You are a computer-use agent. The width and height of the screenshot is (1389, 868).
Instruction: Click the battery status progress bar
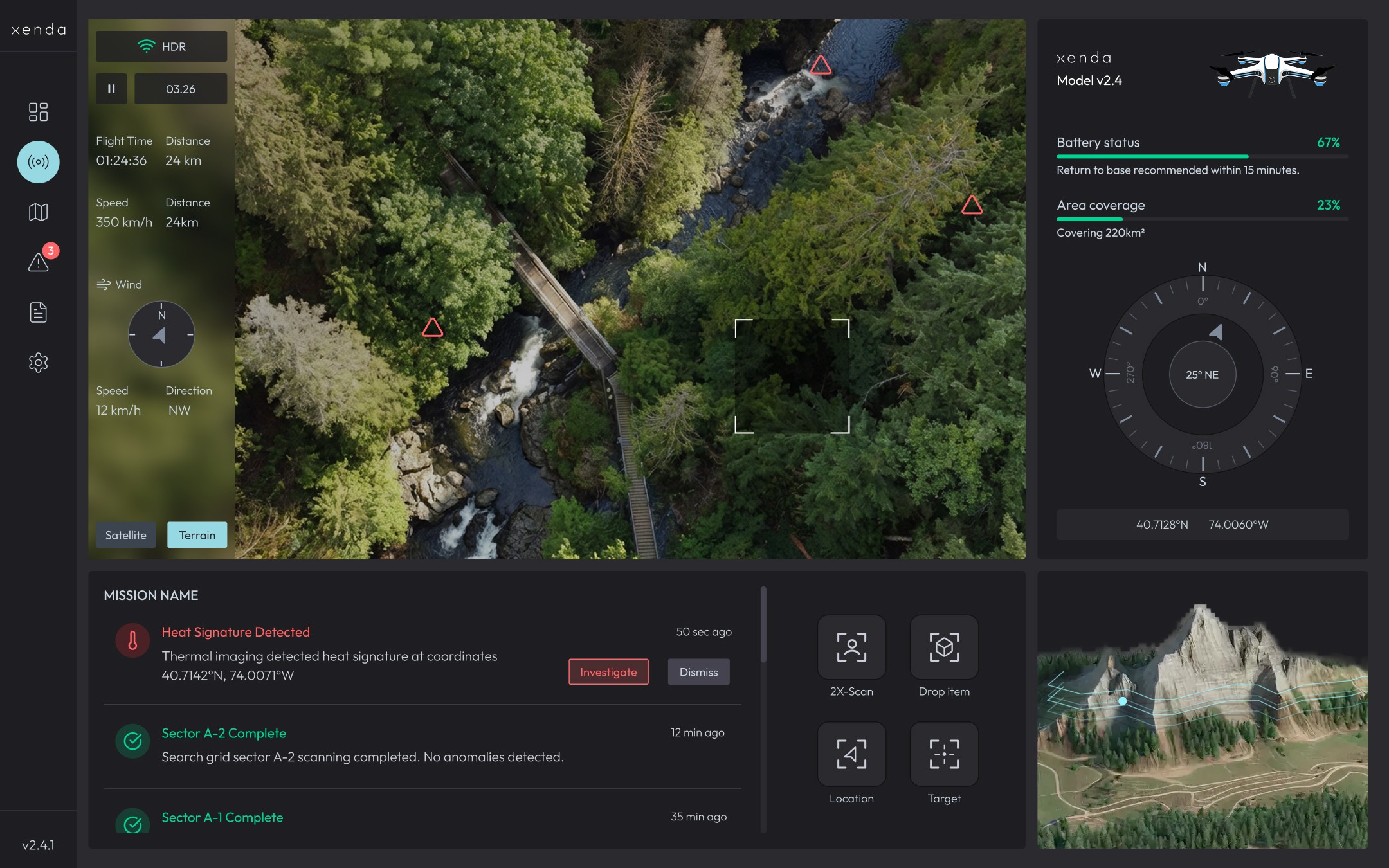tap(1202, 156)
